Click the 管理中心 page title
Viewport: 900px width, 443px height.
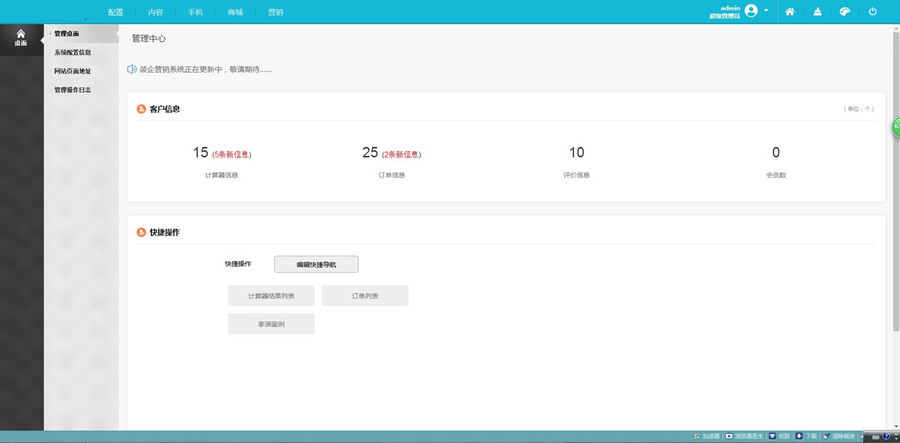[x=149, y=38]
